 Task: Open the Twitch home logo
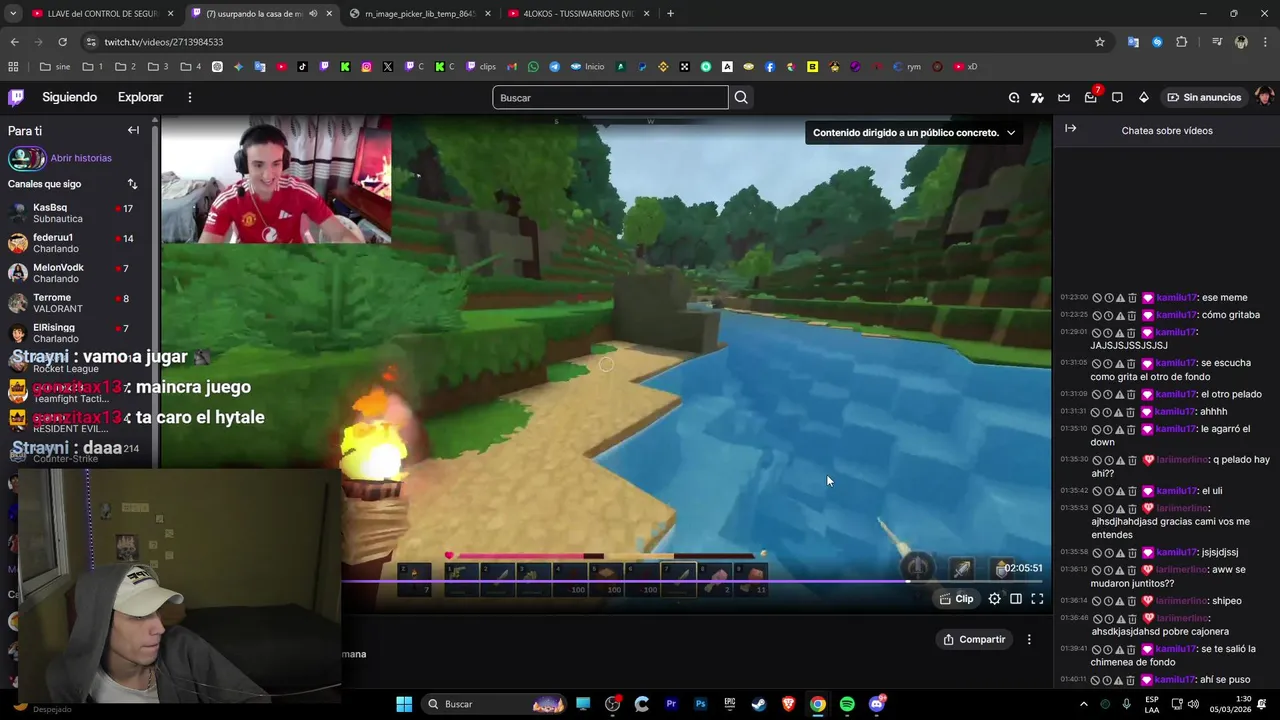click(16, 97)
